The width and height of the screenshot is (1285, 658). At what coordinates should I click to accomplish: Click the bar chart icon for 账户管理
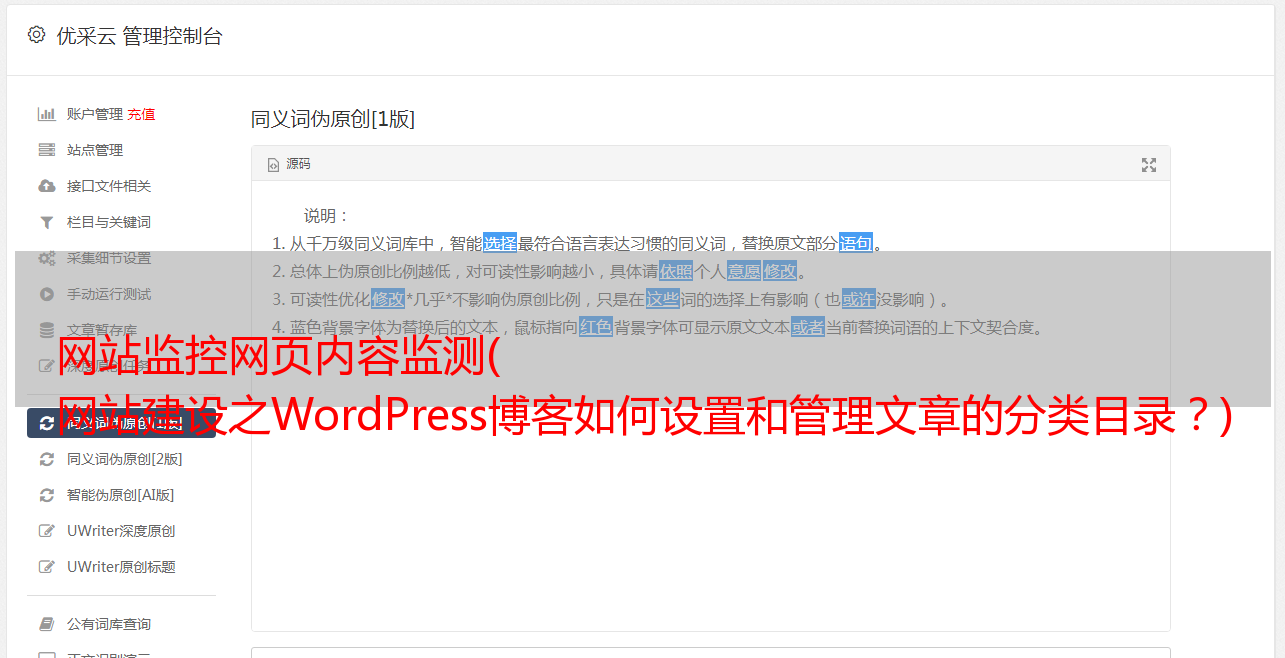(46, 114)
